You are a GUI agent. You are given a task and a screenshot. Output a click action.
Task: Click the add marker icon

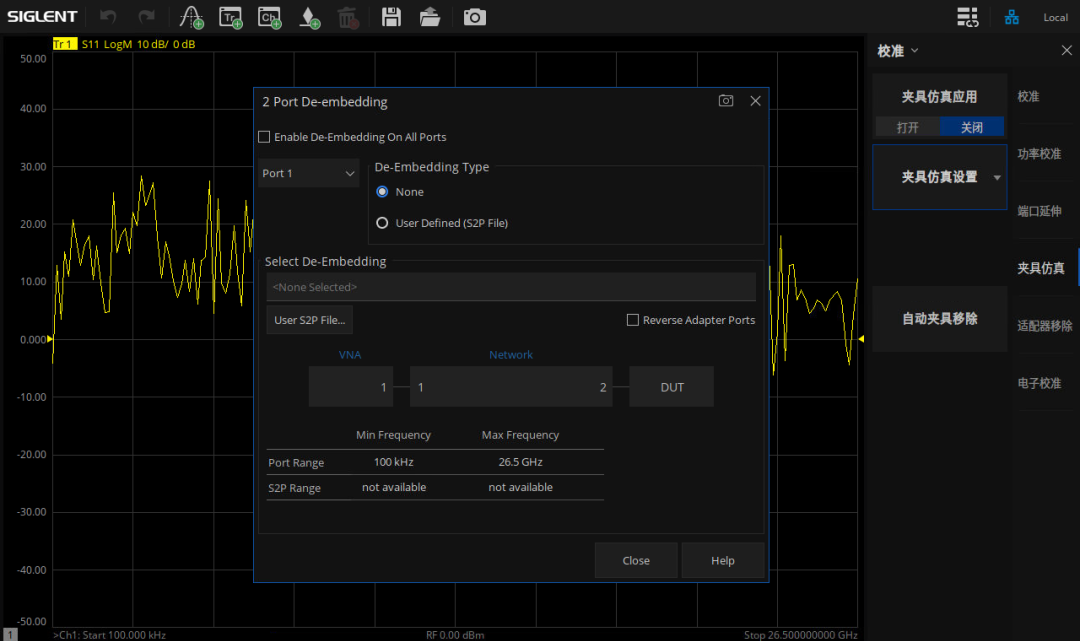click(310, 17)
